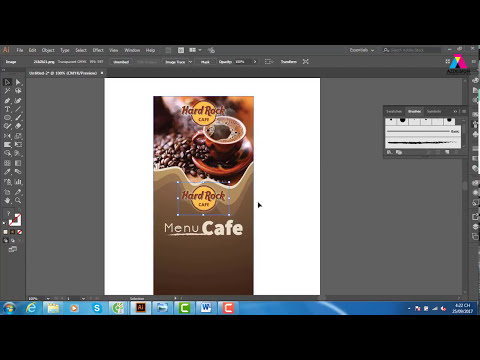Activate the Type tool
Screen dimensions: 480x360
7,109
